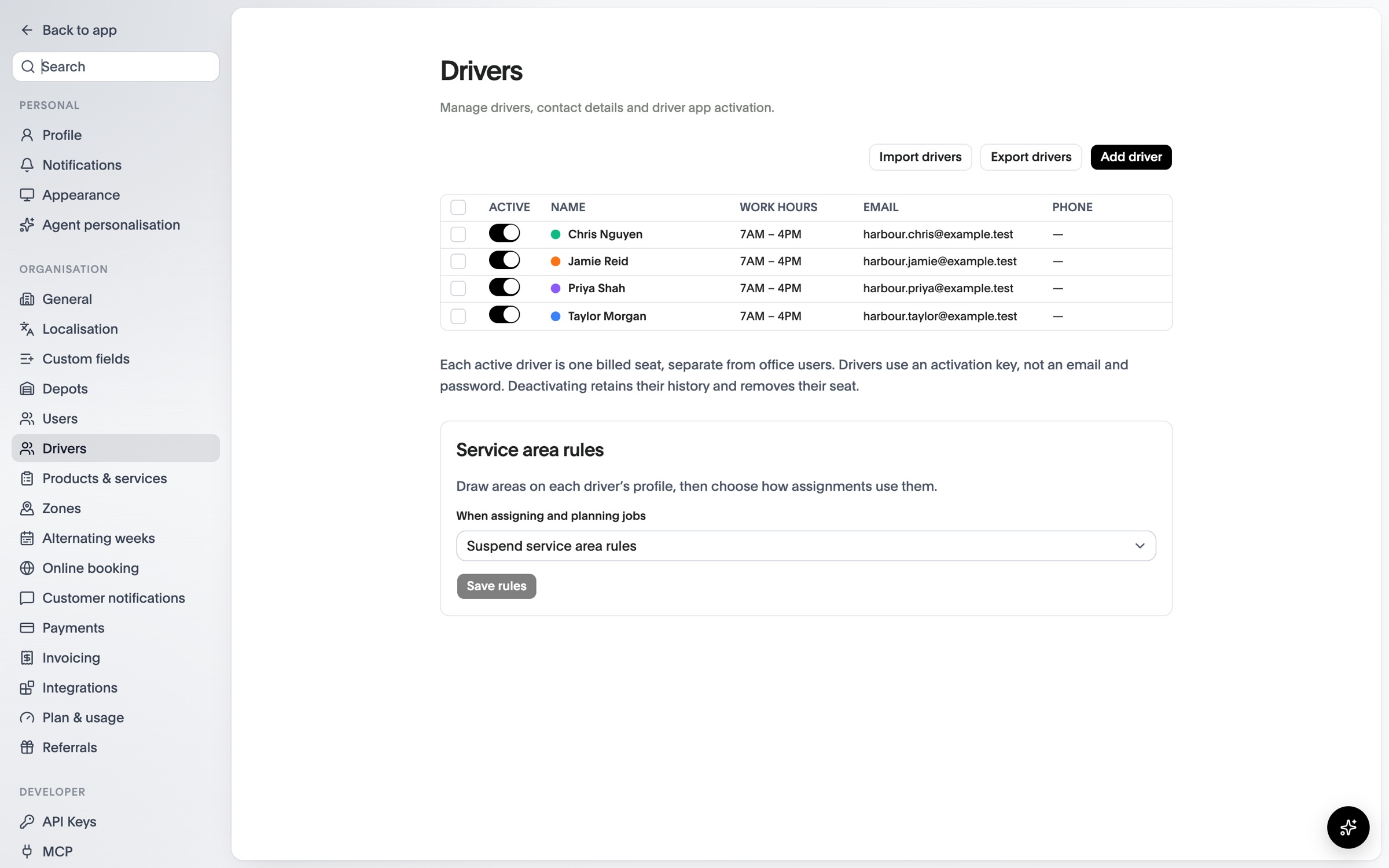
Task: Focus the sidebar Search input field
Action: coord(116,67)
